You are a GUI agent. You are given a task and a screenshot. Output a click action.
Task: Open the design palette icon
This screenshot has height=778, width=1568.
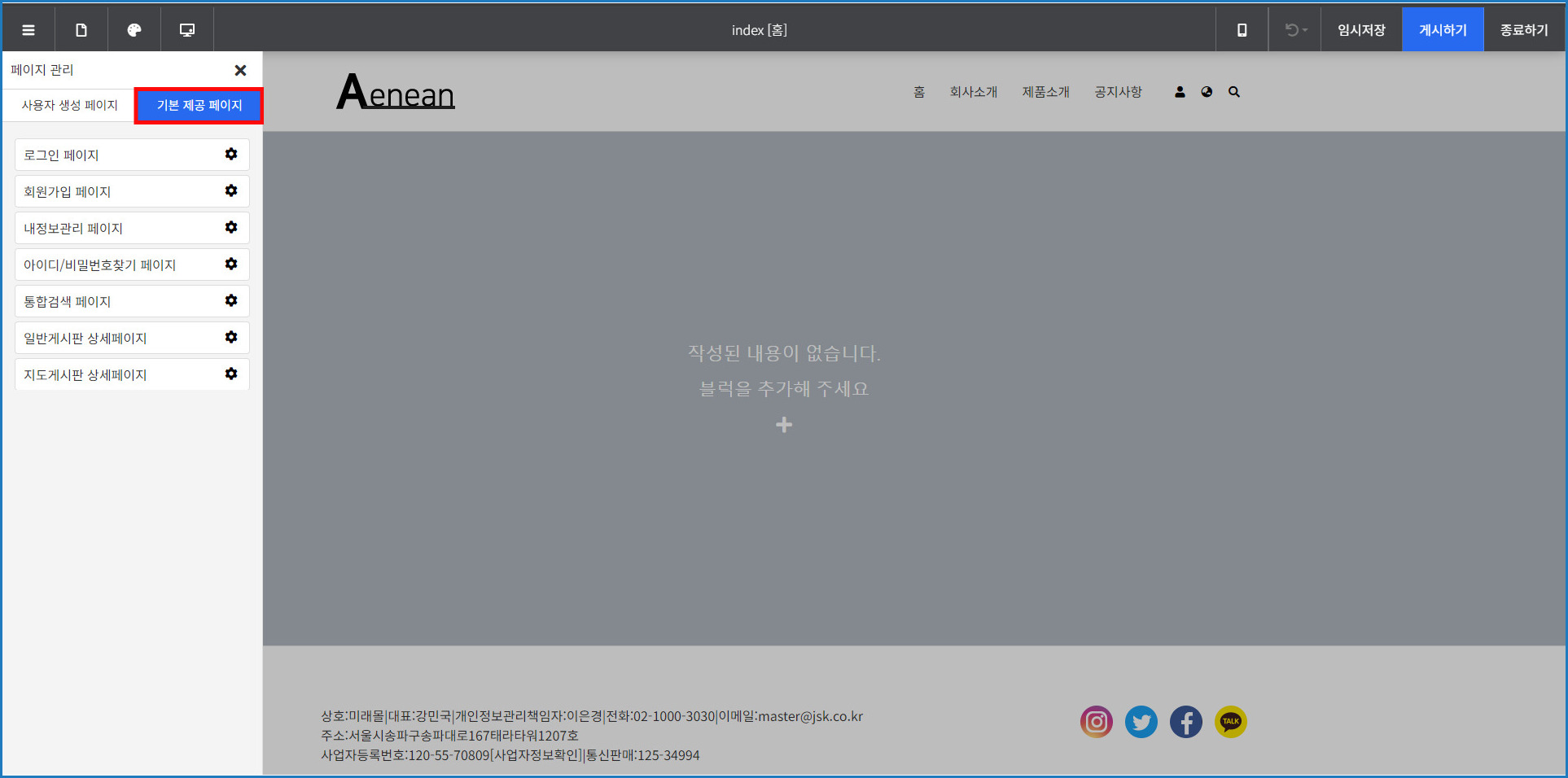coord(134,30)
